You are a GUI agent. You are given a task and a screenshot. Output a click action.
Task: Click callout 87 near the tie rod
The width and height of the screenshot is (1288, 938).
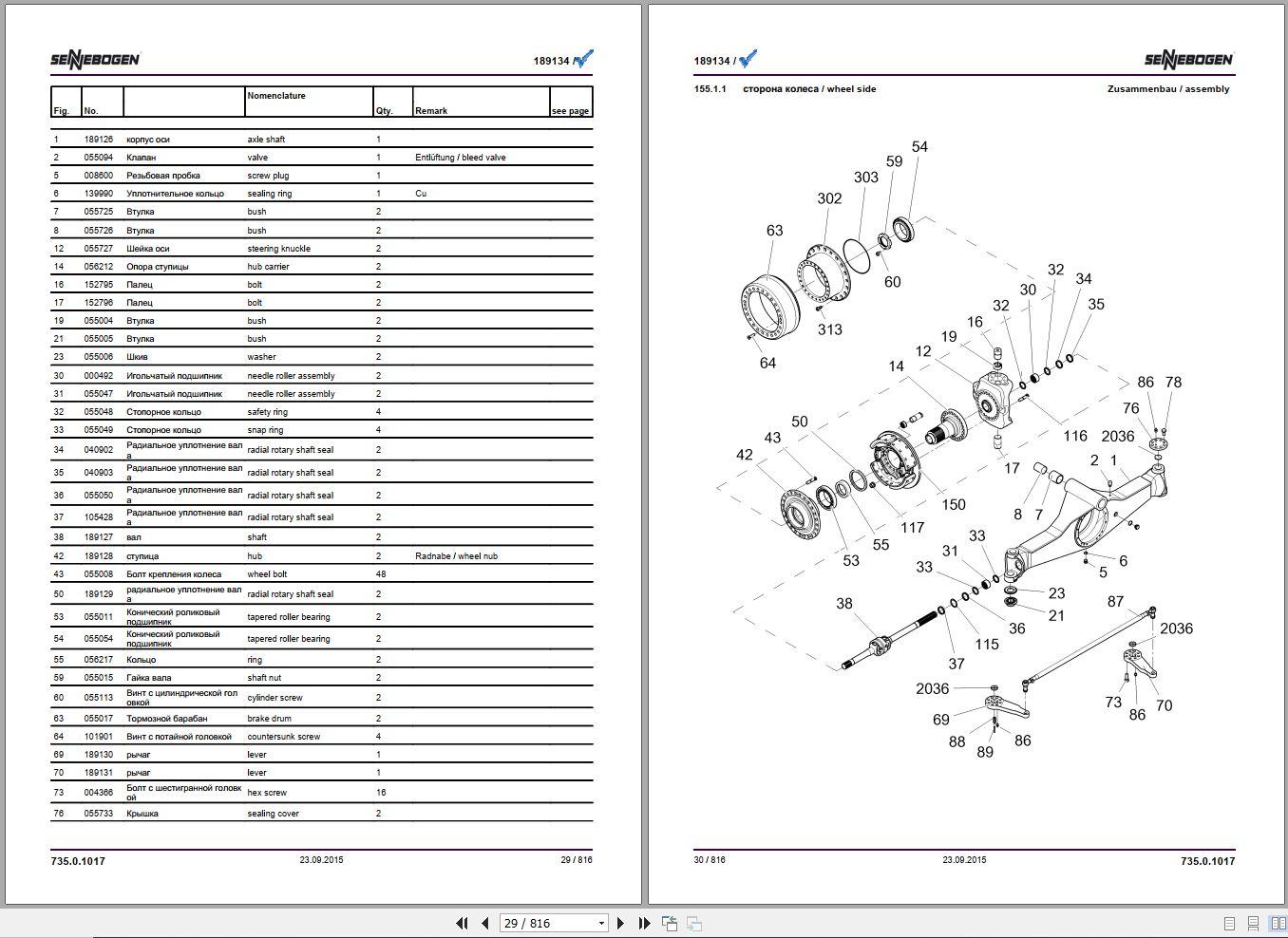[1115, 602]
